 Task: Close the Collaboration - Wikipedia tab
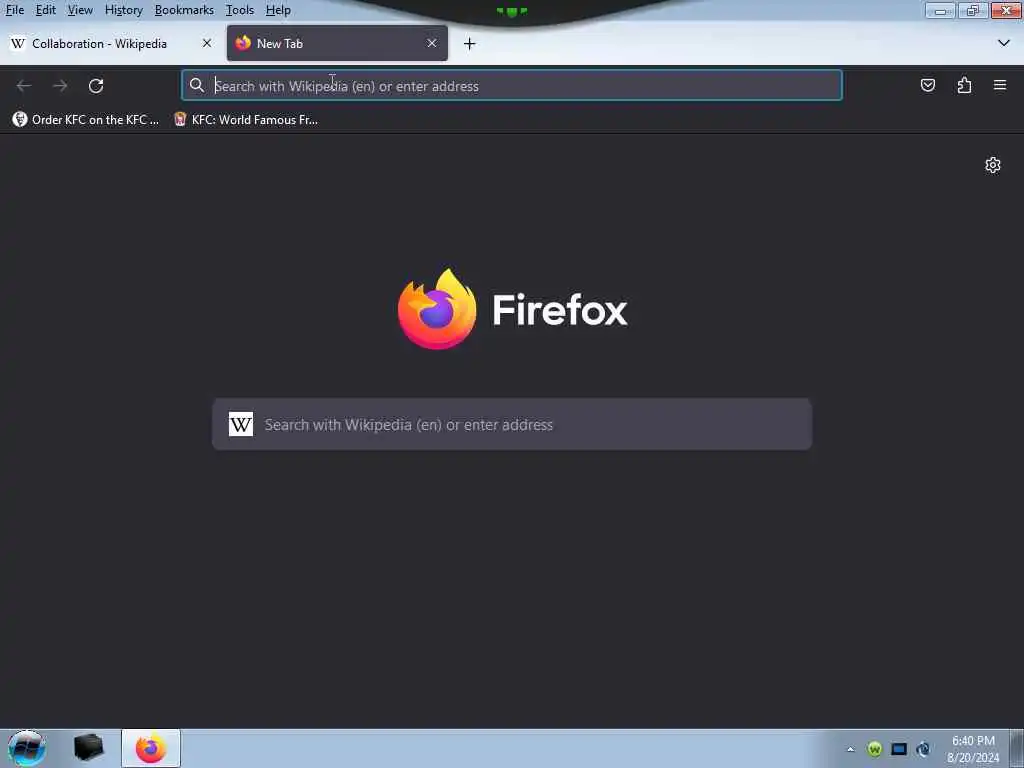click(x=207, y=43)
